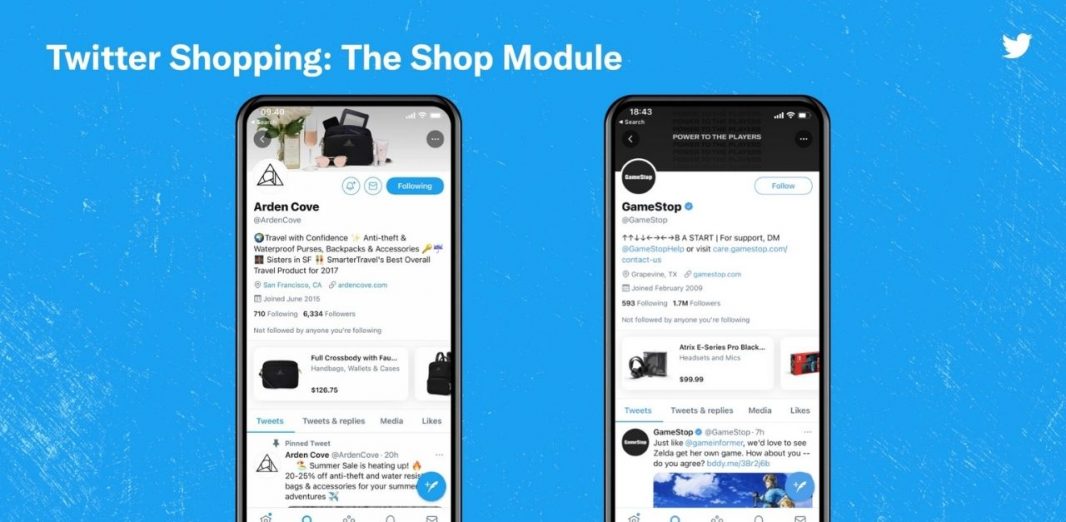Switch to Media tab on GameStop profile

[x=760, y=411]
